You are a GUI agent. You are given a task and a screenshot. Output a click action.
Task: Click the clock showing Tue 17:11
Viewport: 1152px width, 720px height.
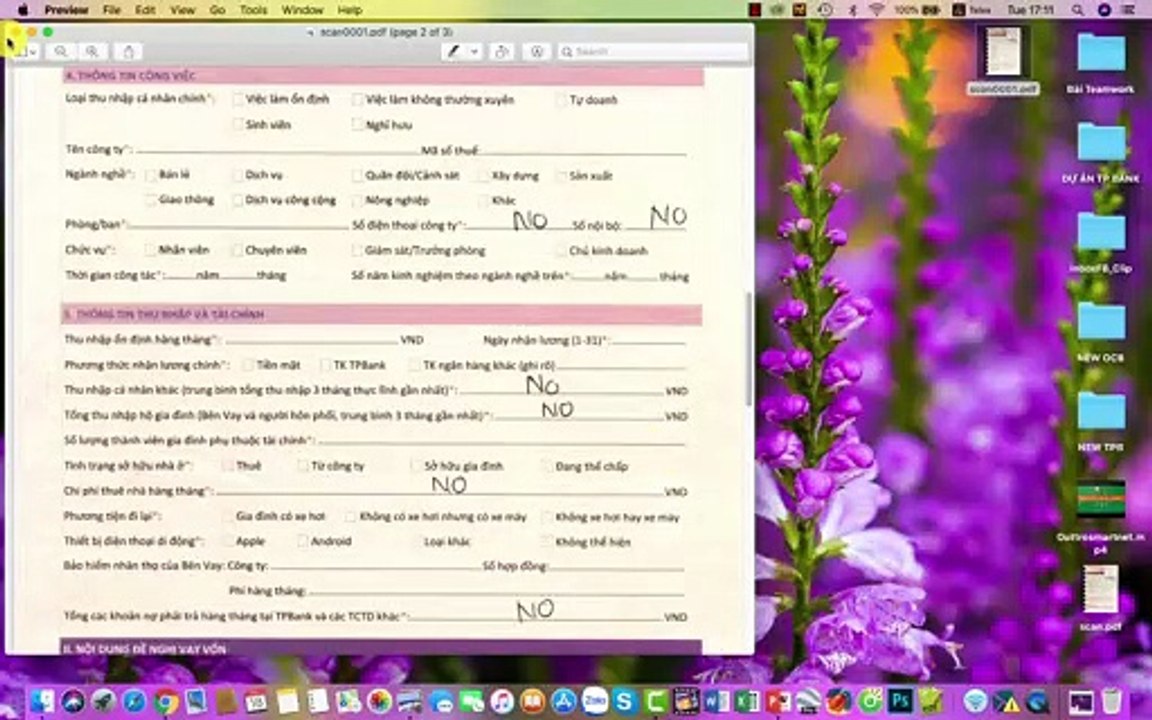pos(1030,10)
